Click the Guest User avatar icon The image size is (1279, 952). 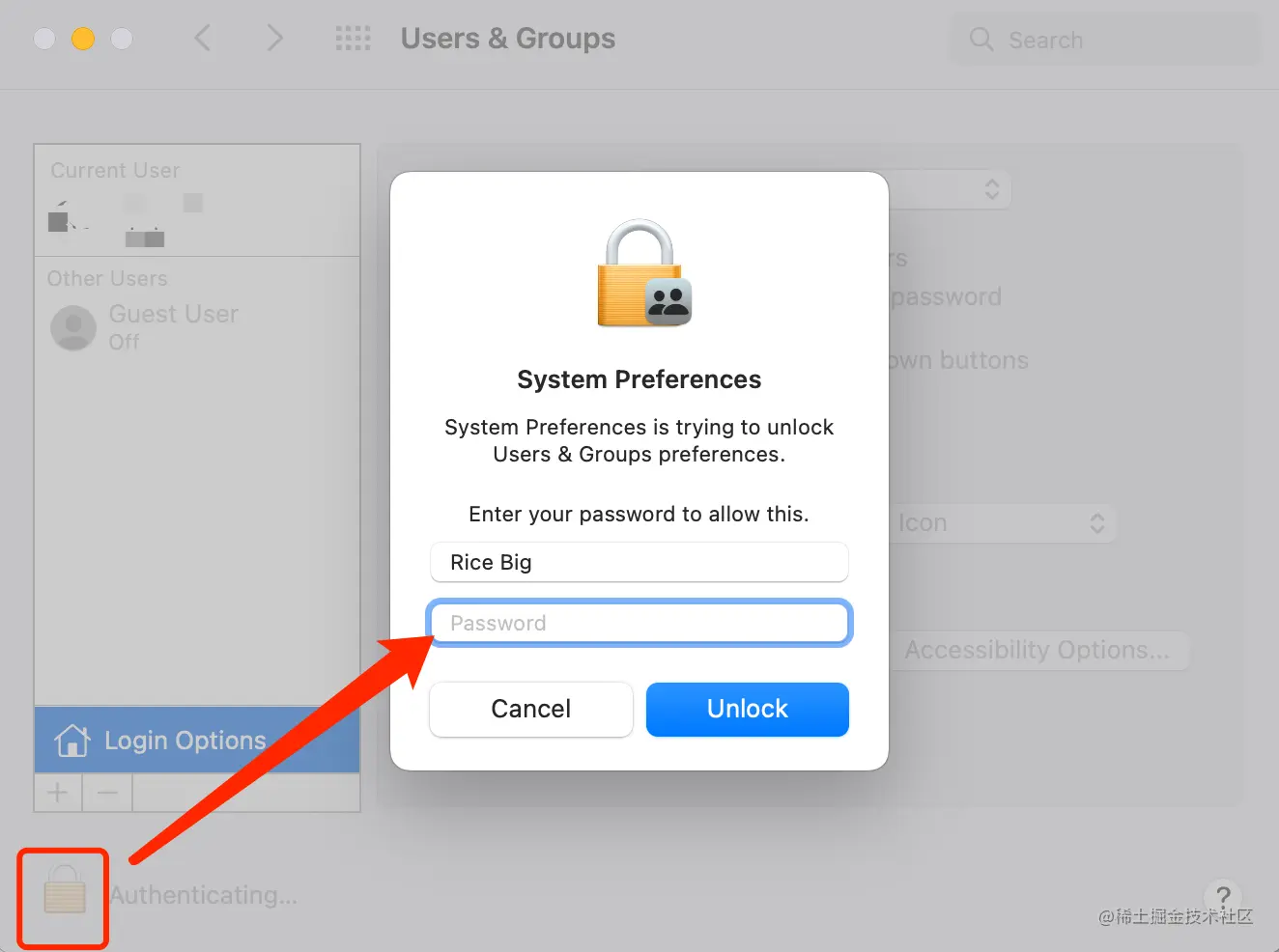coord(73,328)
